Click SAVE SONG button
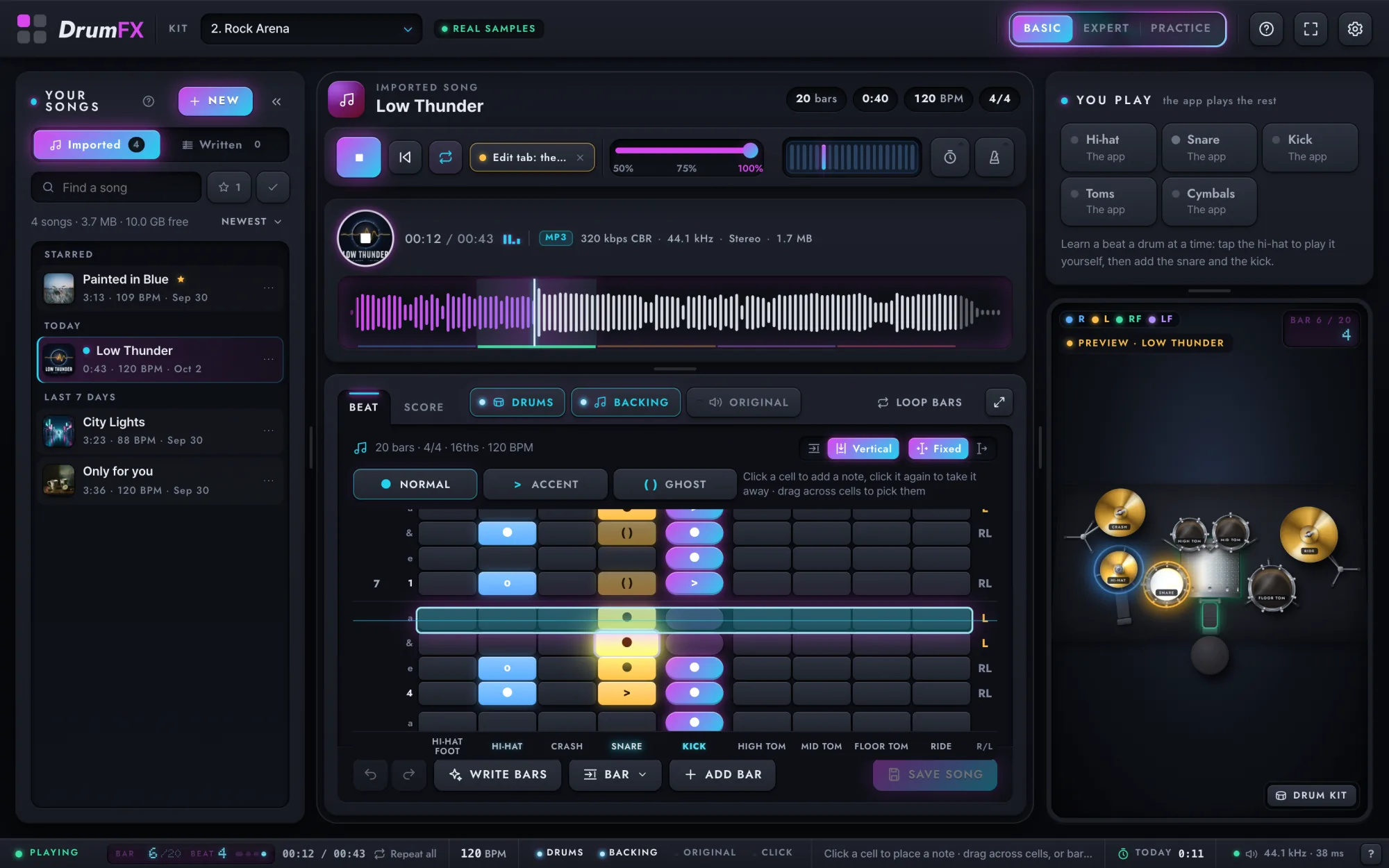This screenshot has width=1389, height=868. [x=935, y=774]
